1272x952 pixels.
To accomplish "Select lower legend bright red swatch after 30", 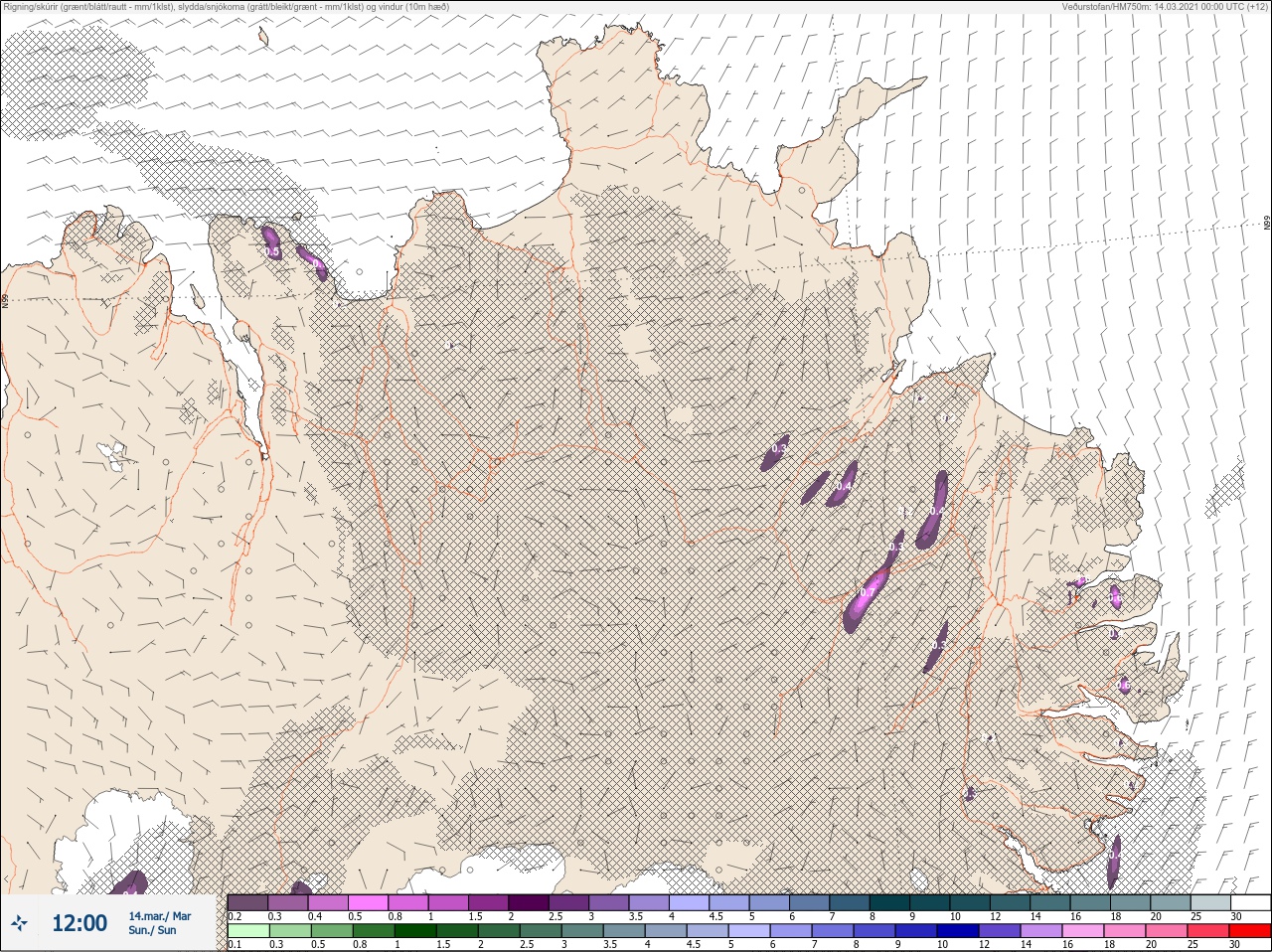I will [1252, 931].
